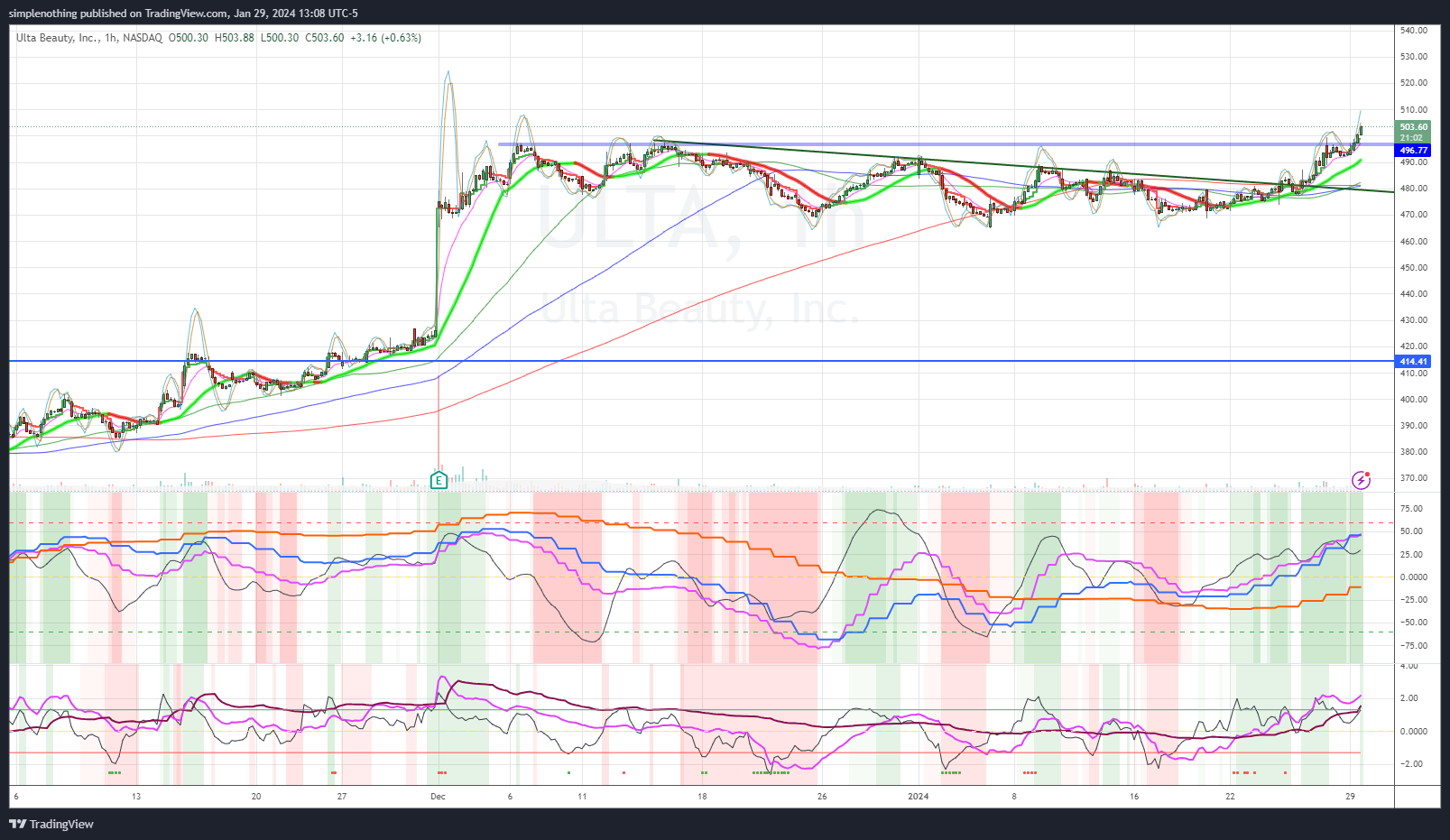
Task: Click the 370.00 price axis label
Action: pyautogui.click(x=1414, y=478)
